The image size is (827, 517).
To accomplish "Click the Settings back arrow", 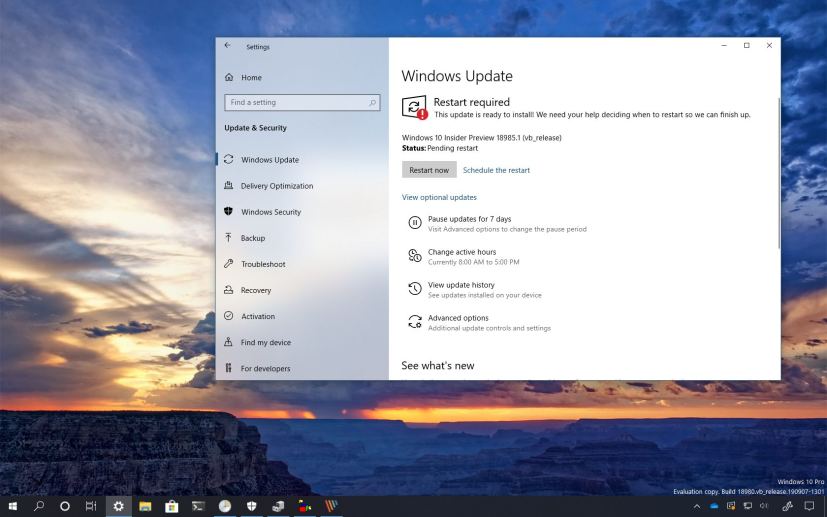I will 227,45.
